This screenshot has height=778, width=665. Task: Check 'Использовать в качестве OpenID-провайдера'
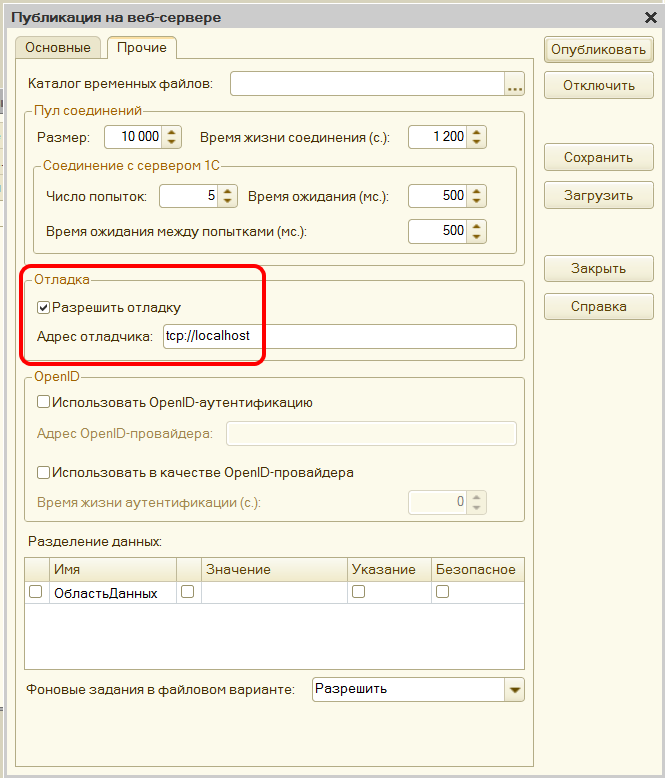pos(43,472)
